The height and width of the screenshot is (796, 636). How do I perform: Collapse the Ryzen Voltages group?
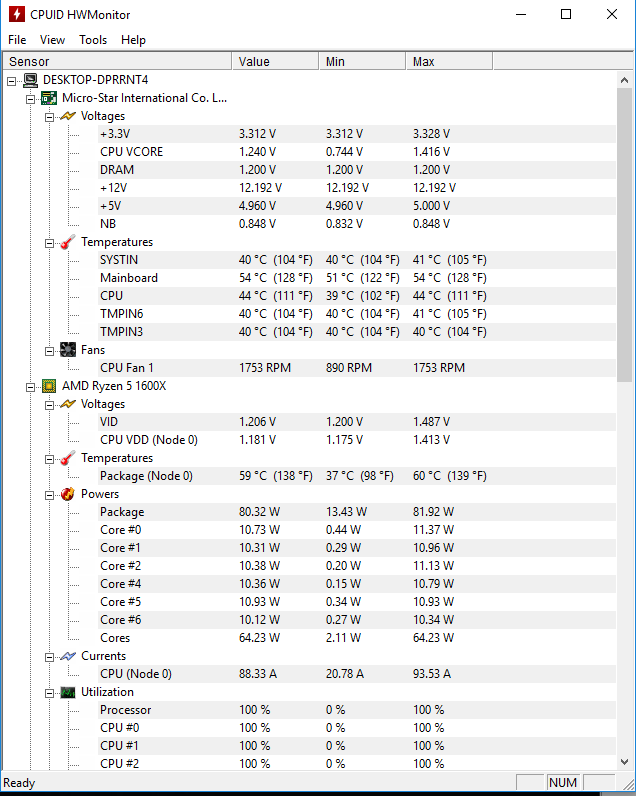(49, 405)
